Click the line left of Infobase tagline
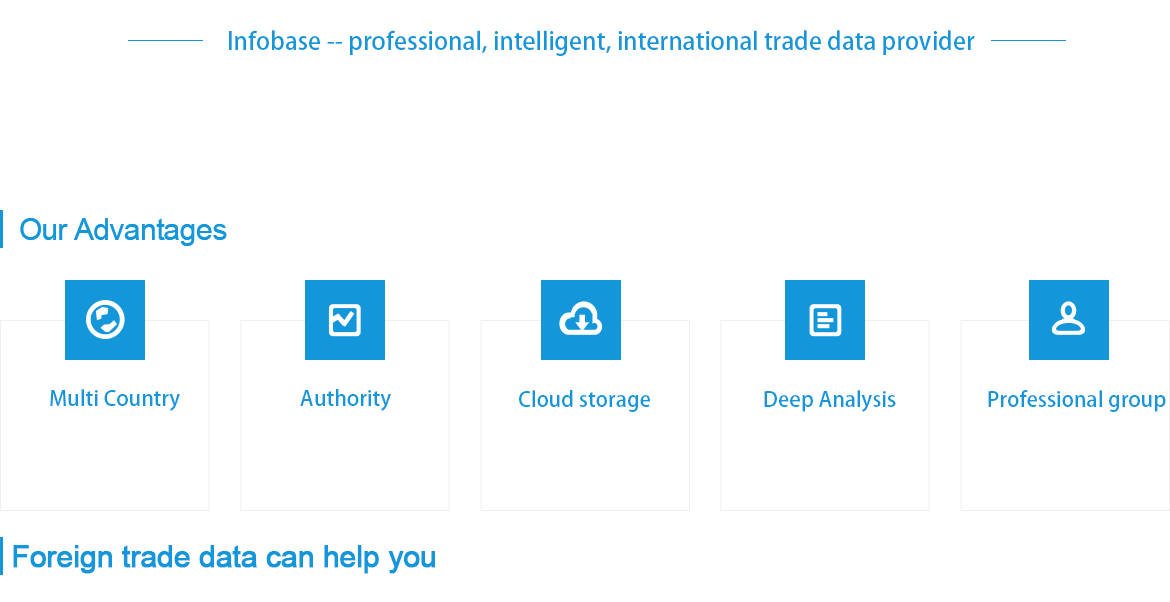Screen dimensions: 1170x602 pos(166,40)
